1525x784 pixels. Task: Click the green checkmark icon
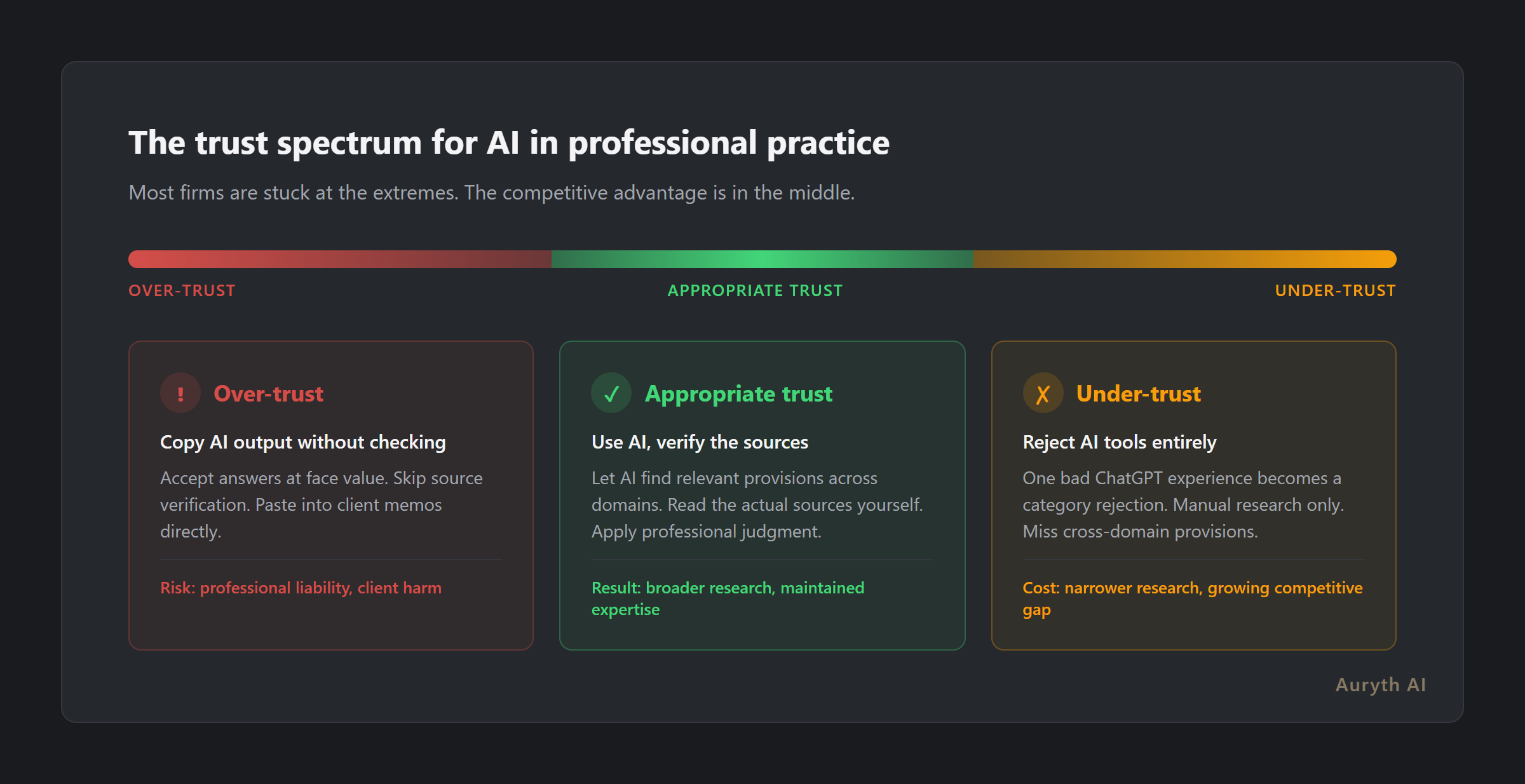[x=611, y=393]
